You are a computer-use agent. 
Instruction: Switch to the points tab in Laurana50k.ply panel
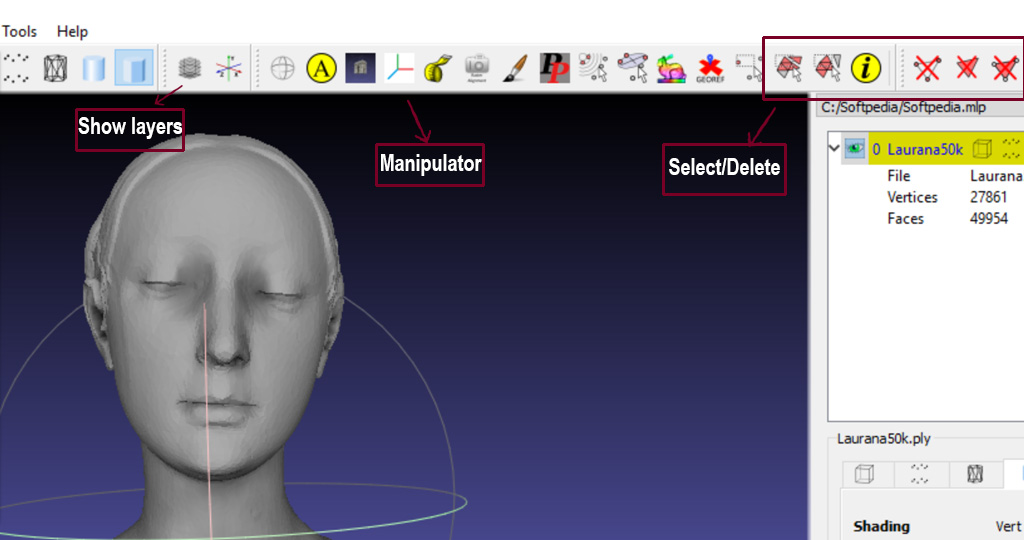[x=919, y=475]
